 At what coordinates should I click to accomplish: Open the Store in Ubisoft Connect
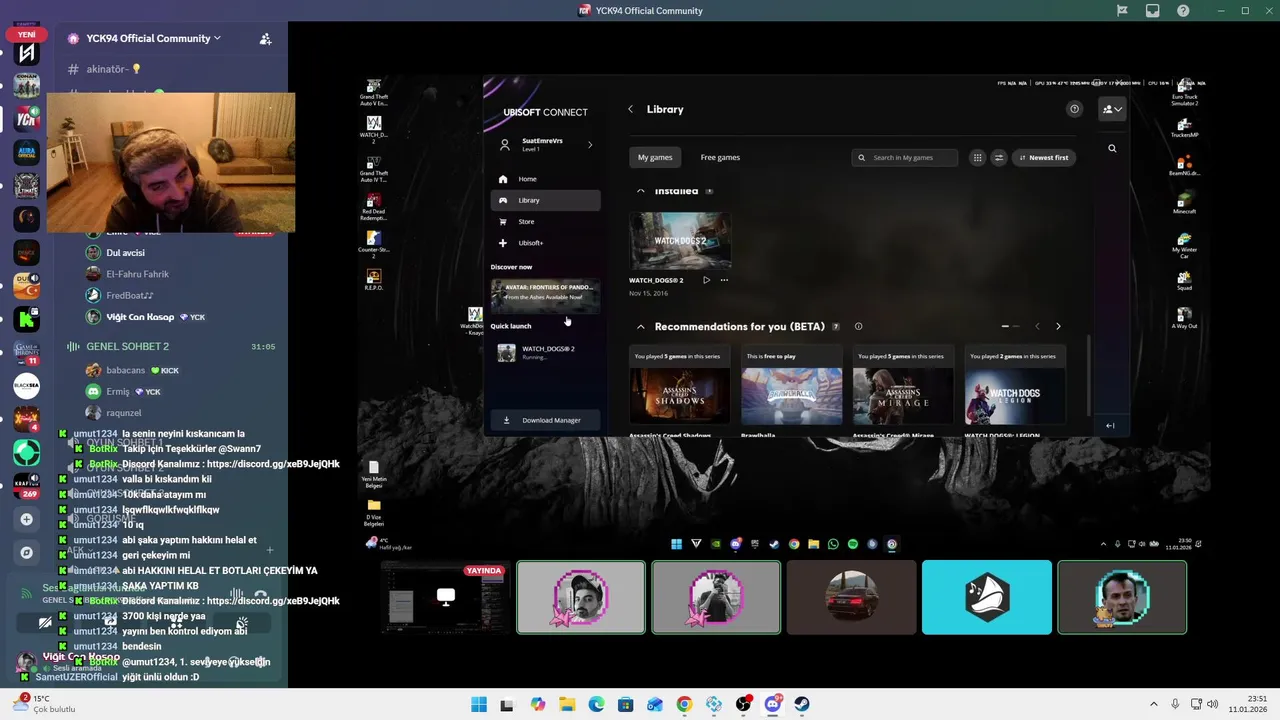click(545, 221)
